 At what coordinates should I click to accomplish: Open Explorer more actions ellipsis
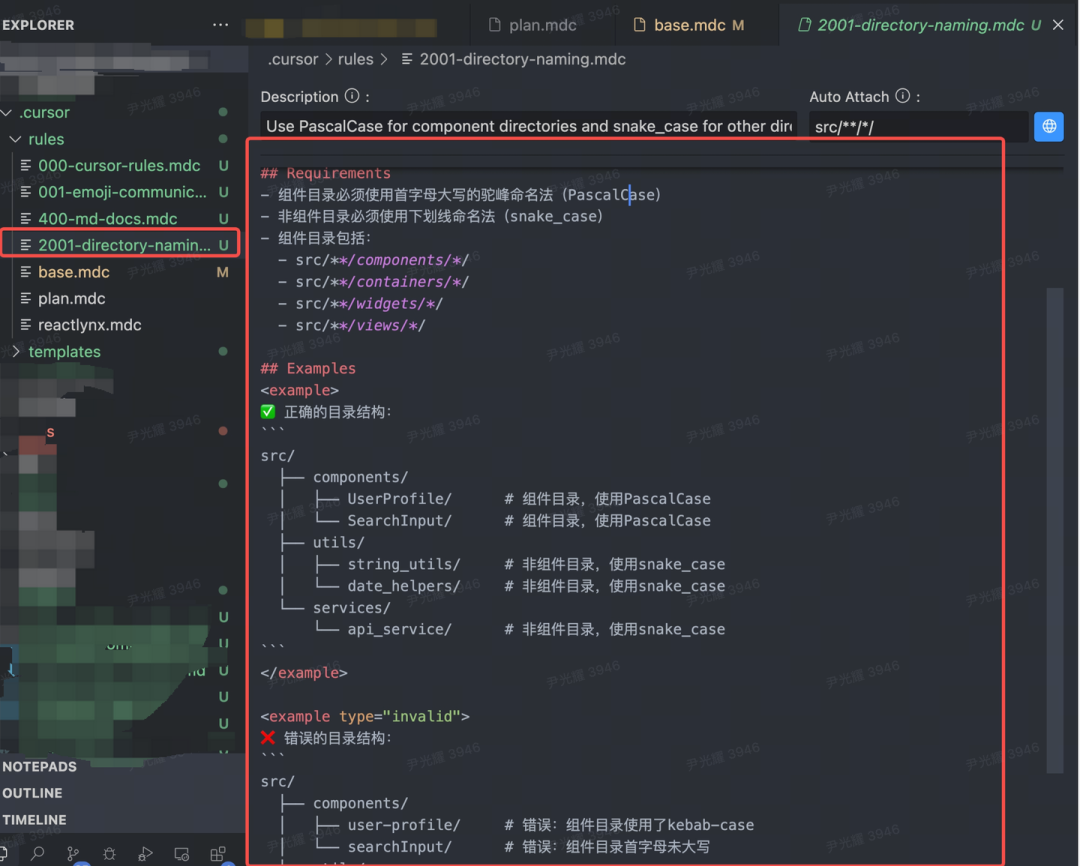coord(220,25)
